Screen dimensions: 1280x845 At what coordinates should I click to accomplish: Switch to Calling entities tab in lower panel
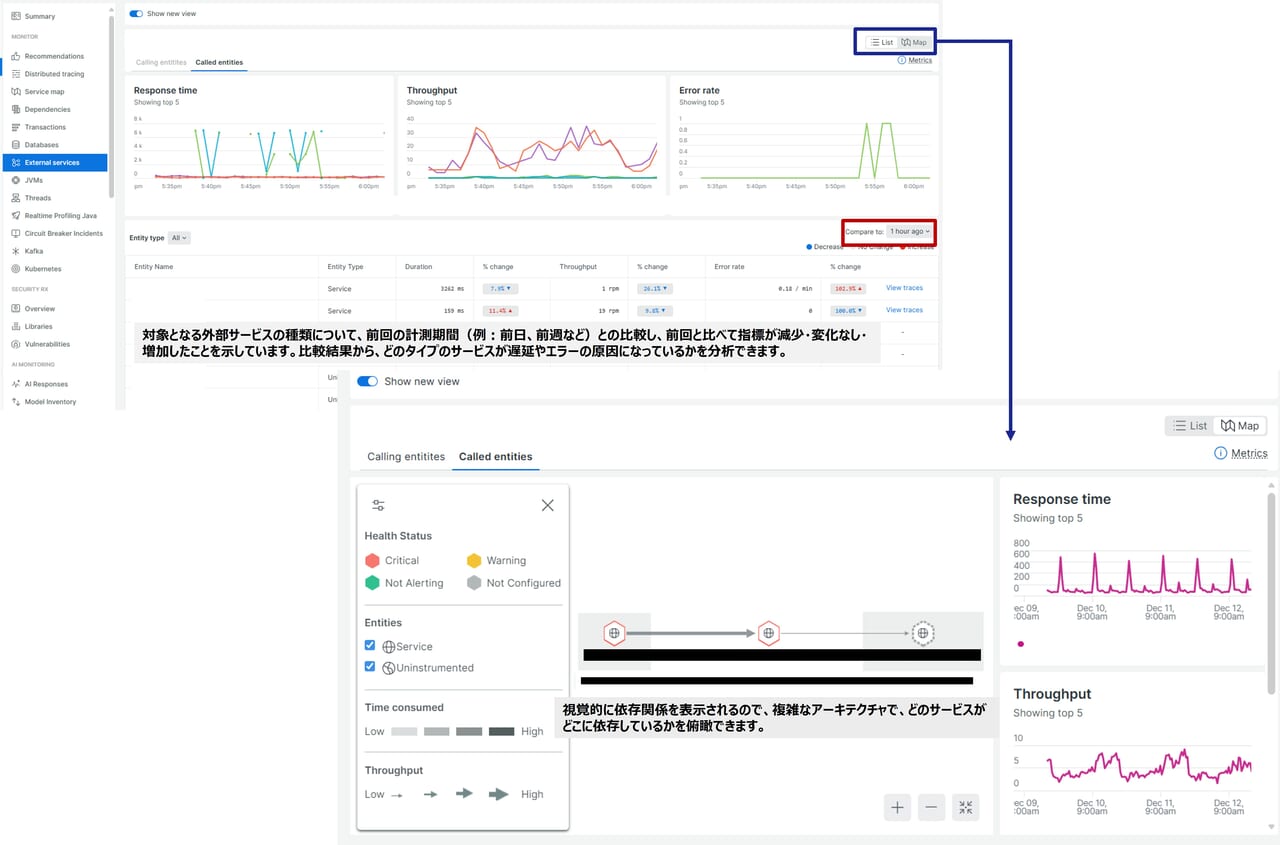coord(405,457)
